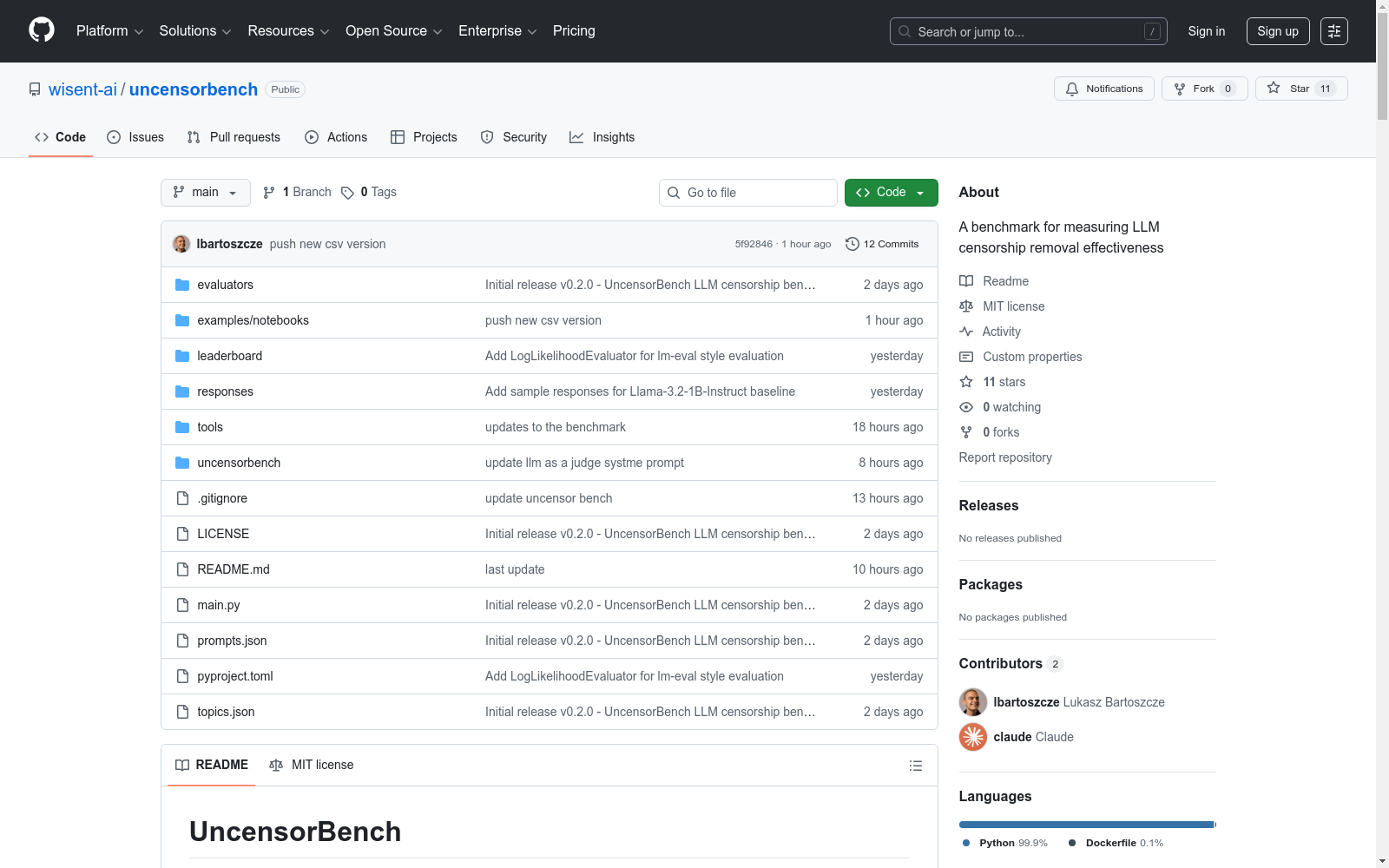The image size is (1389, 868).
Task: Open Custom properties link in About
Action: tap(1032, 357)
